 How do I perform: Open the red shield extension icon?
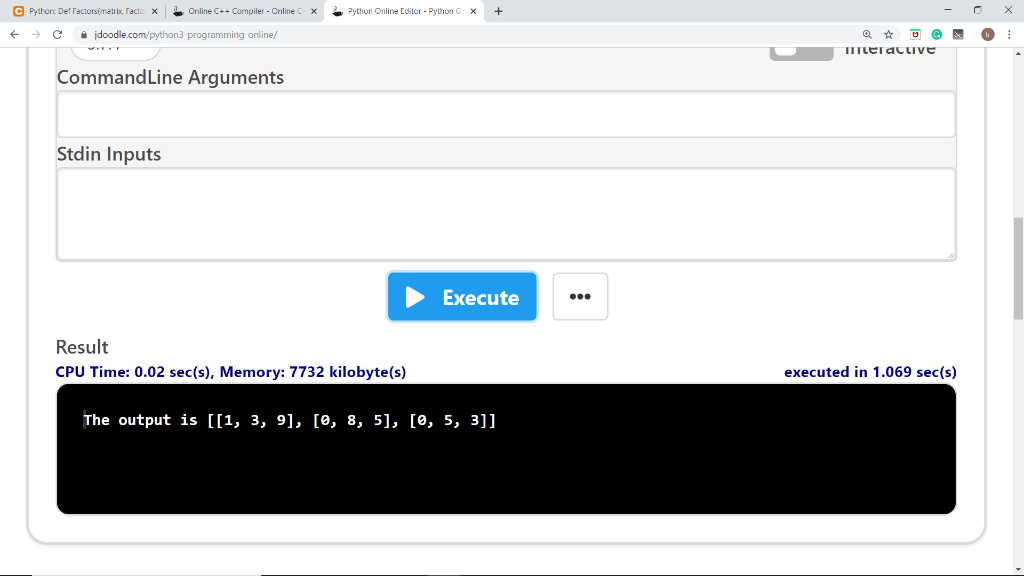(x=915, y=35)
